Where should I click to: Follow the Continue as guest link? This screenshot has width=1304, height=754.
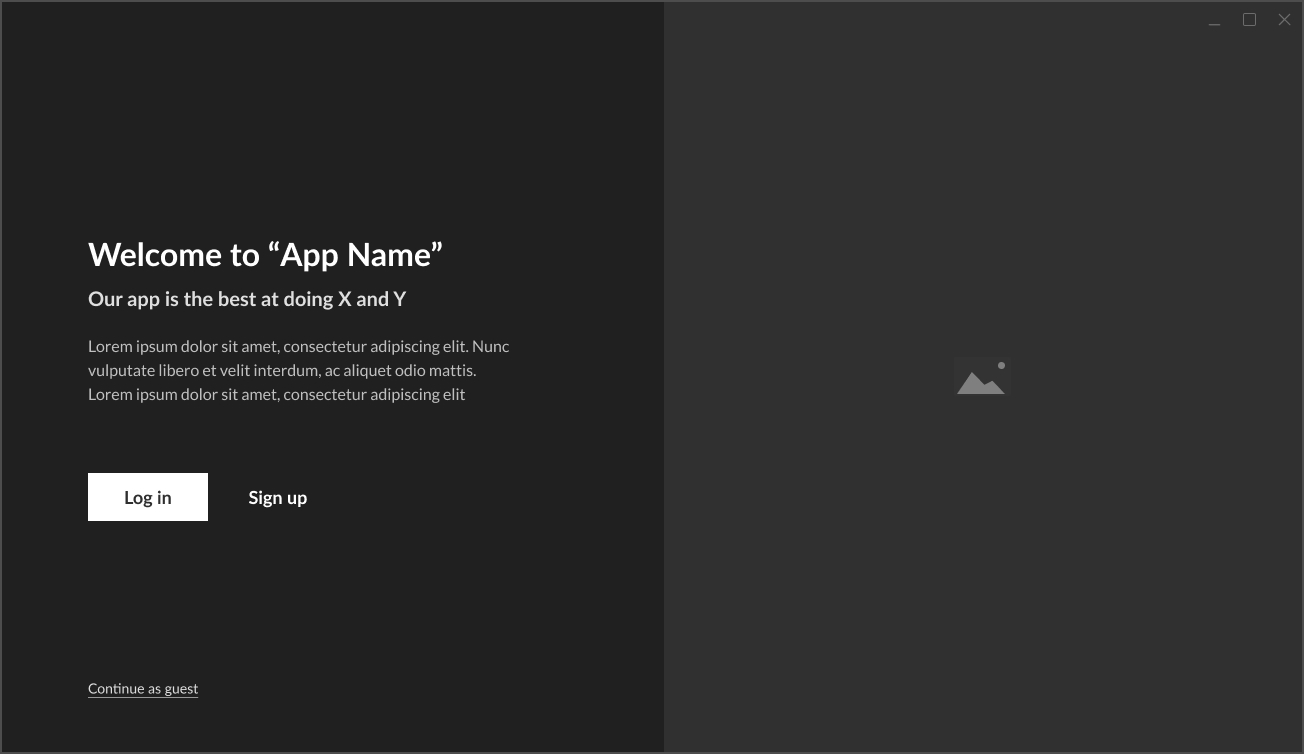143,688
